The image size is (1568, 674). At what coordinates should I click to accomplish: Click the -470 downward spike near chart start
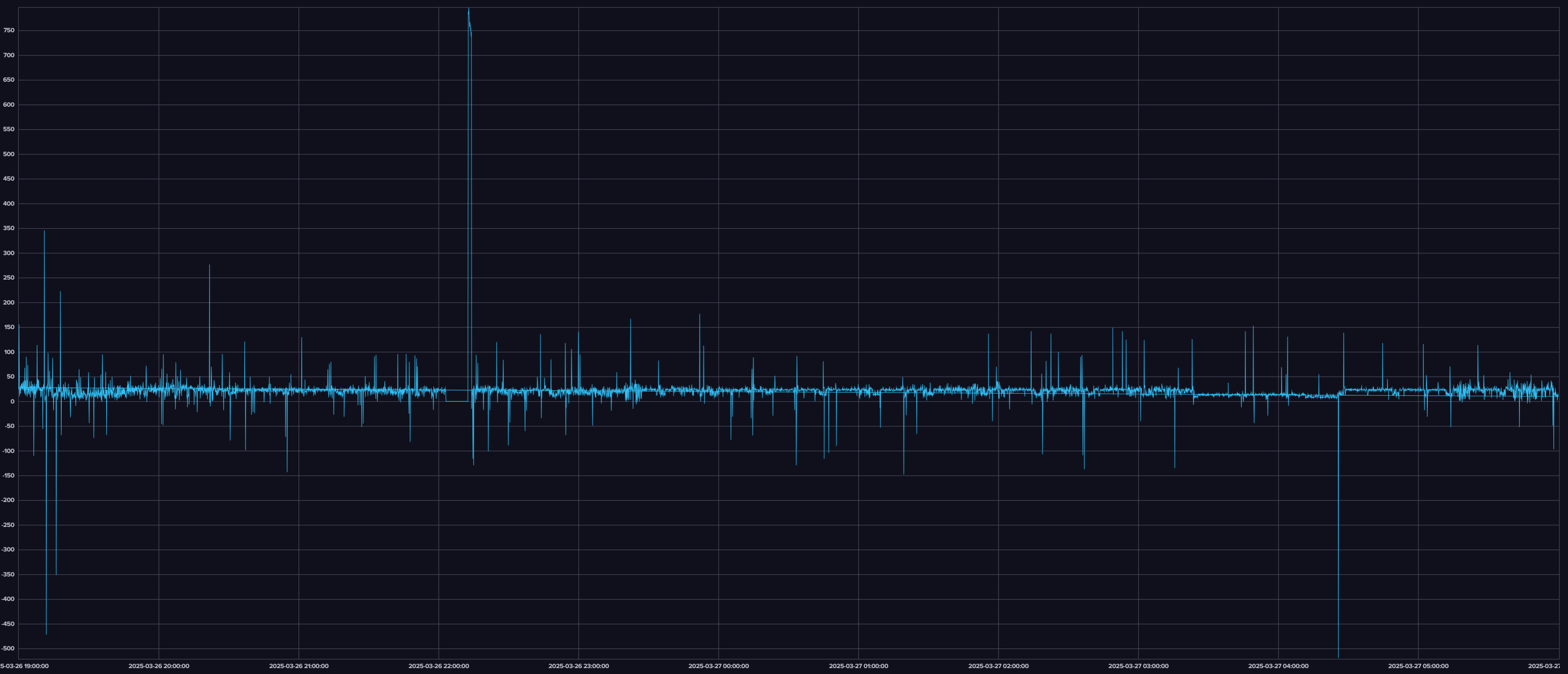pos(46,633)
